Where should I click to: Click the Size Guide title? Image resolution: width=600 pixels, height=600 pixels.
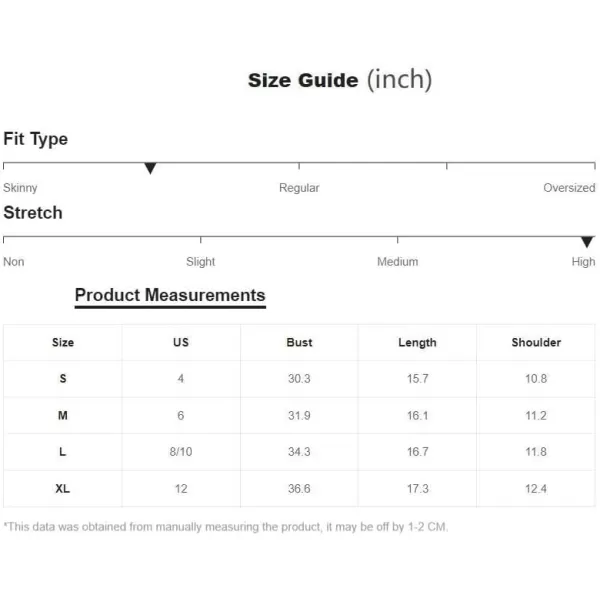coord(339,80)
